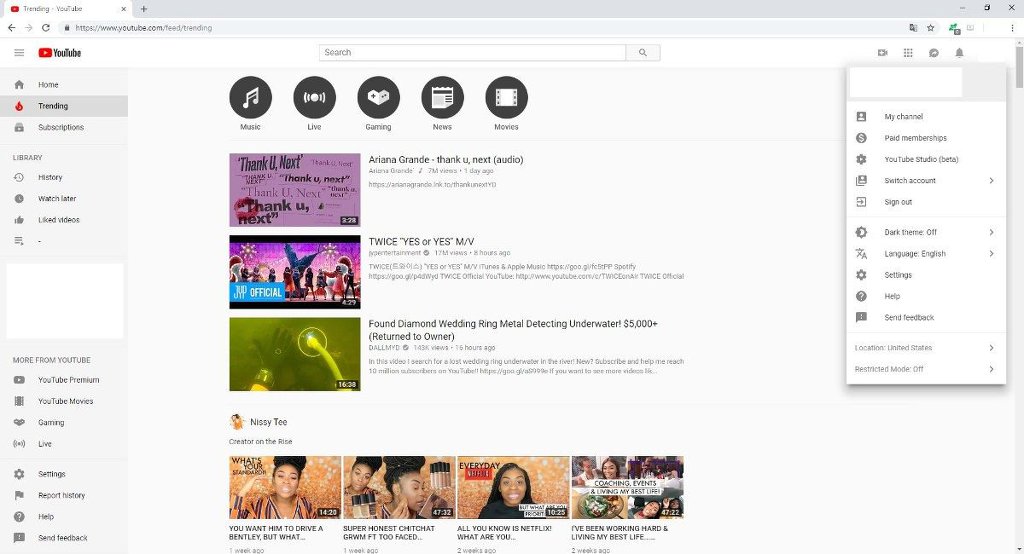Open the messages chat bubble icon
The width and height of the screenshot is (1024, 554).
pos(934,53)
